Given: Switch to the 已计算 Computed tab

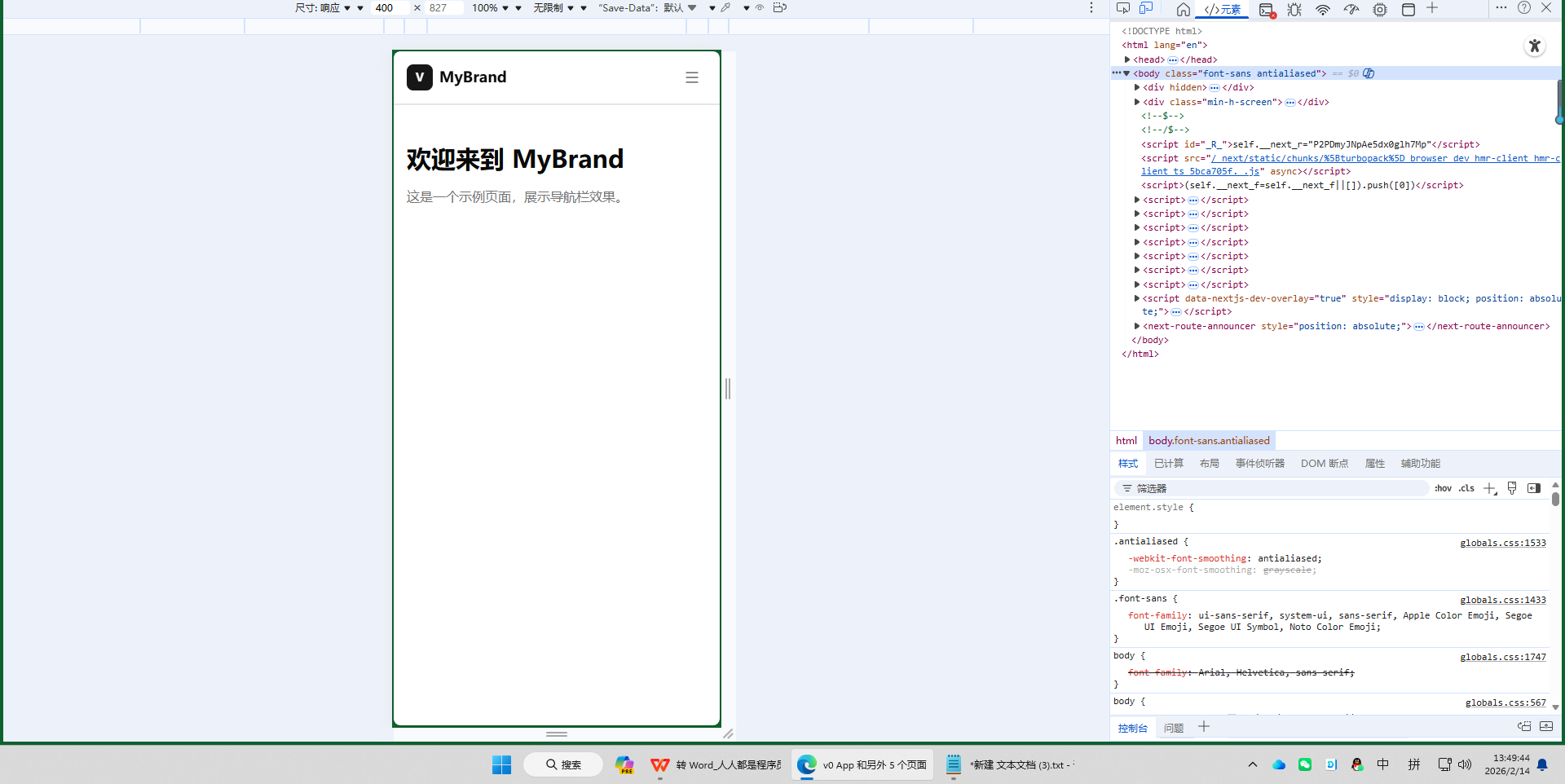Looking at the screenshot, I should (1169, 464).
